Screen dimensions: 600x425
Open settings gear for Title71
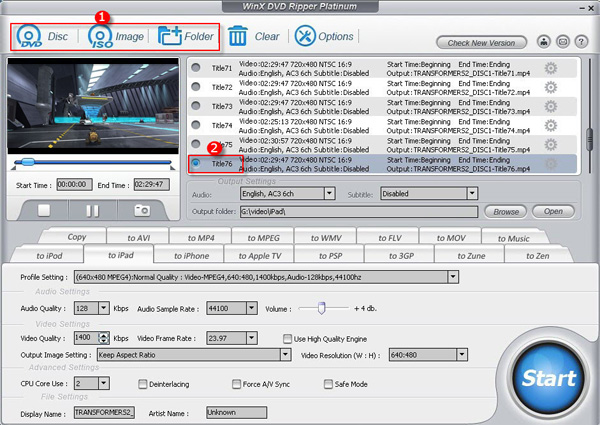click(551, 68)
